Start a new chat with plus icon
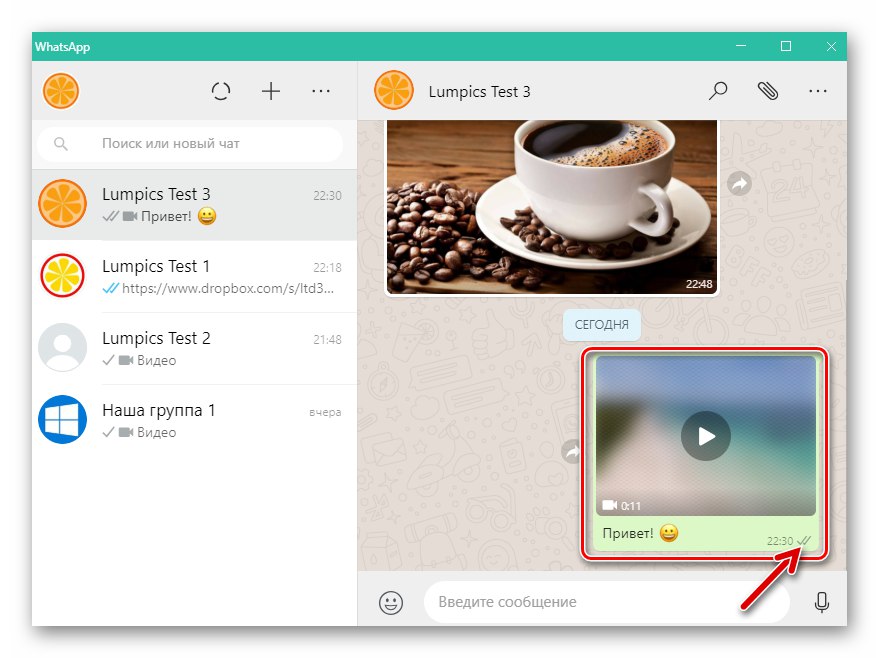Image resolution: width=879 pixels, height=658 pixels. click(271, 91)
